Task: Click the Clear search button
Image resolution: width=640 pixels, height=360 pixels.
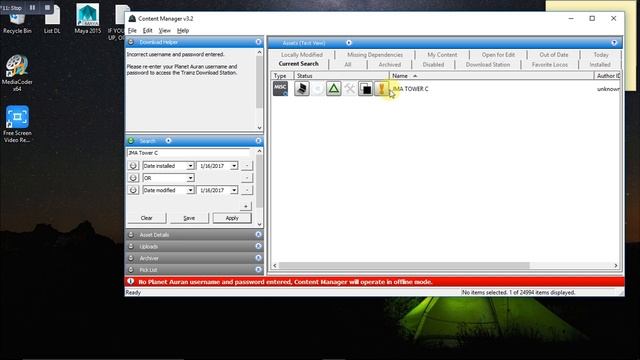Action: point(147,218)
